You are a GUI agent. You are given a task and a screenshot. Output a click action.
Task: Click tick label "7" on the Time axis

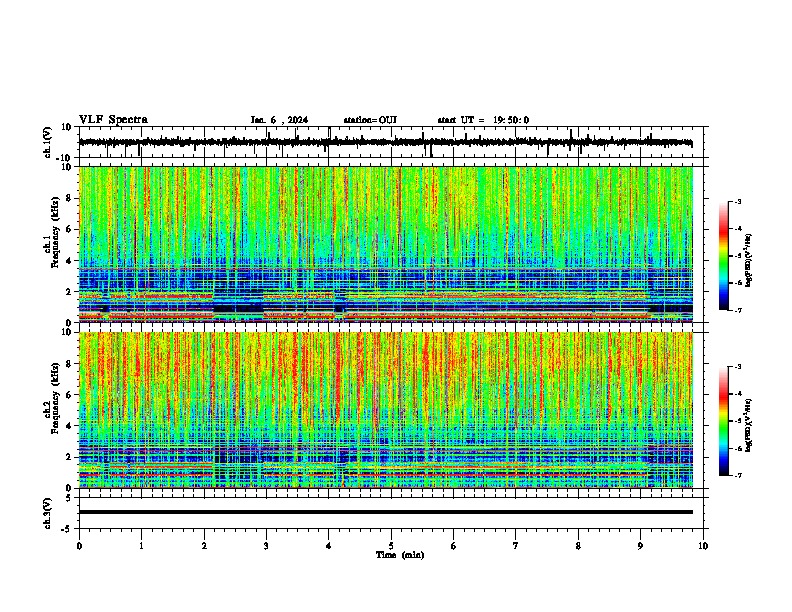pyautogui.click(x=516, y=546)
